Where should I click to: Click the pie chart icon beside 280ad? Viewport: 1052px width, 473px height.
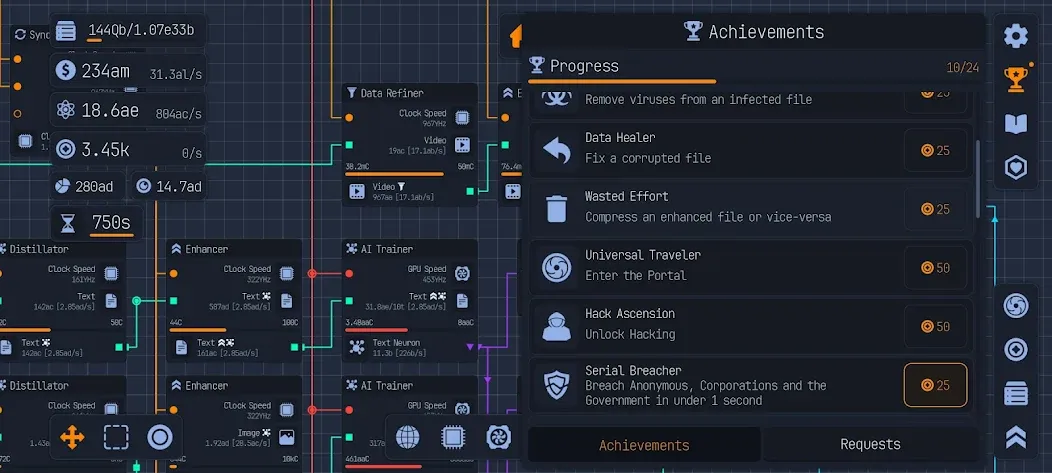62,186
